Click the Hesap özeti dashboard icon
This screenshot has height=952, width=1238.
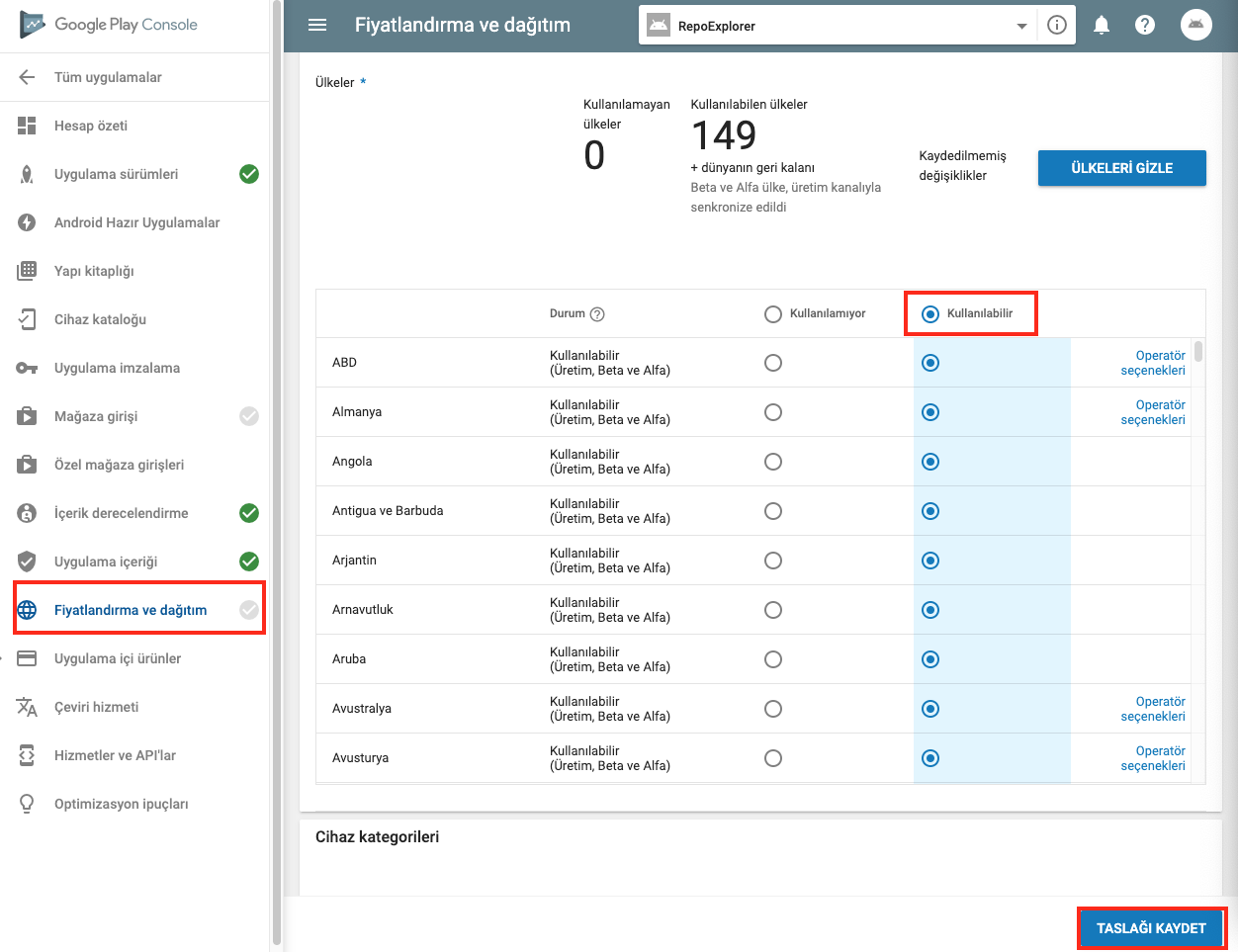[x=27, y=126]
